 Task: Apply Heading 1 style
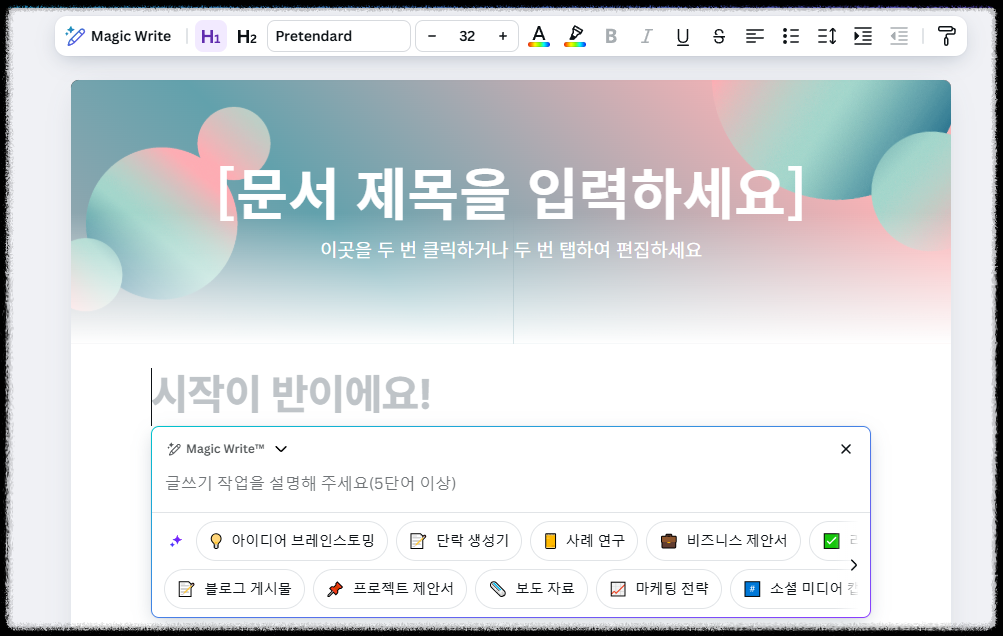coord(210,36)
